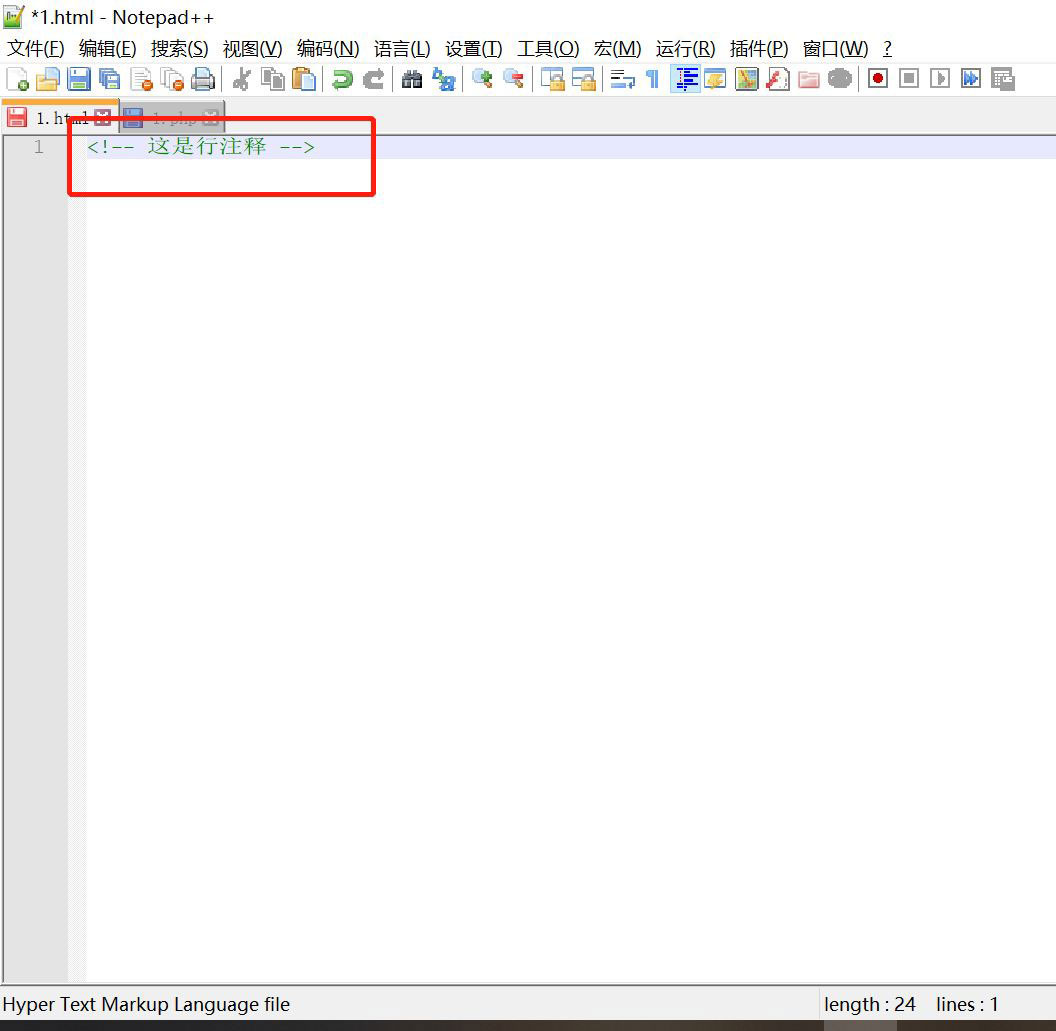
Task: Click the Open file folder icon
Action: pyautogui.click(x=48, y=79)
